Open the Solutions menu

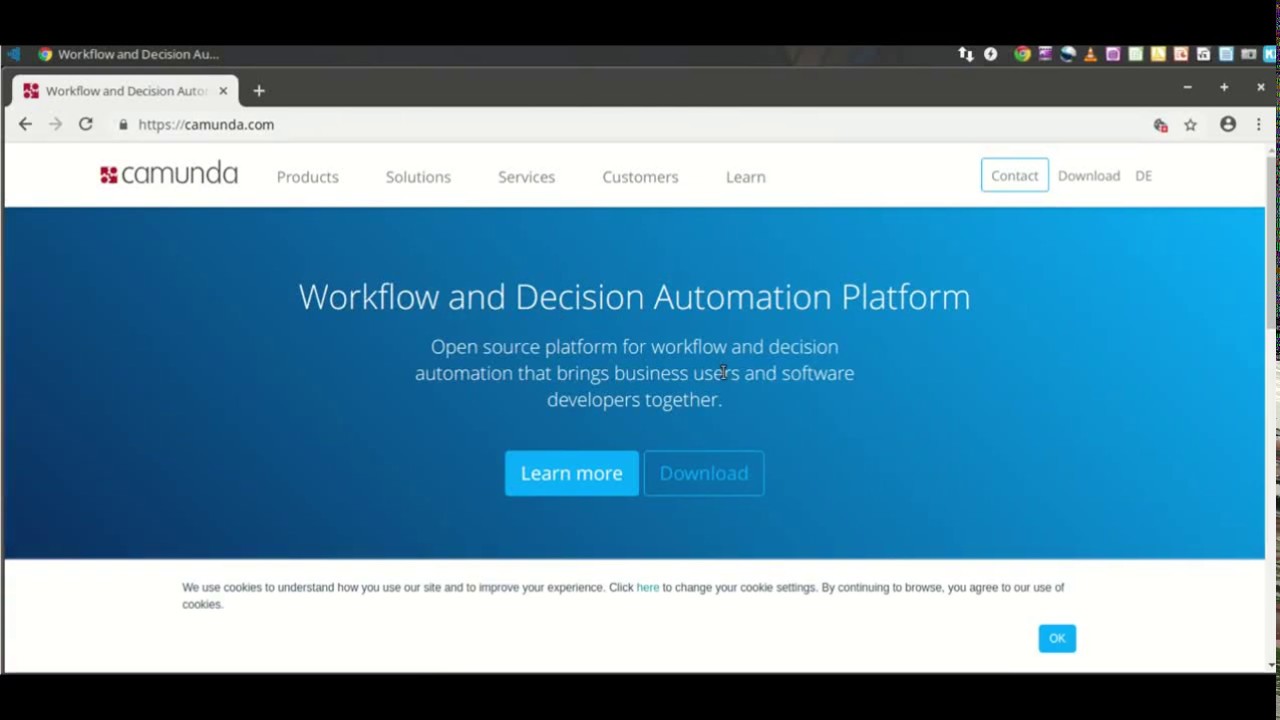(x=418, y=177)
